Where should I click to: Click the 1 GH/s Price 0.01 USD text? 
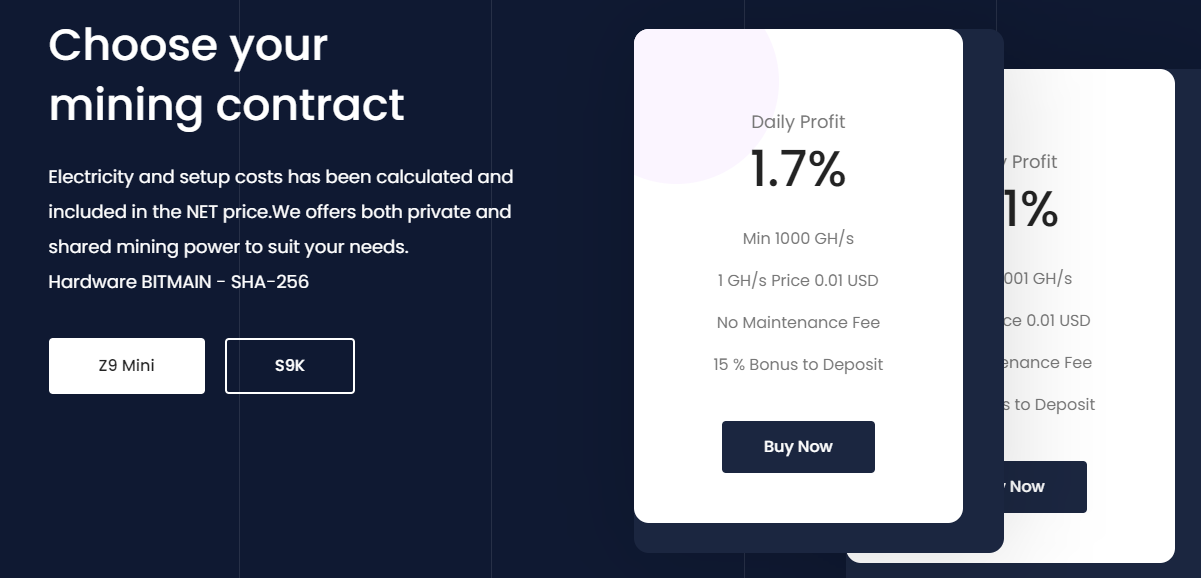798,281
